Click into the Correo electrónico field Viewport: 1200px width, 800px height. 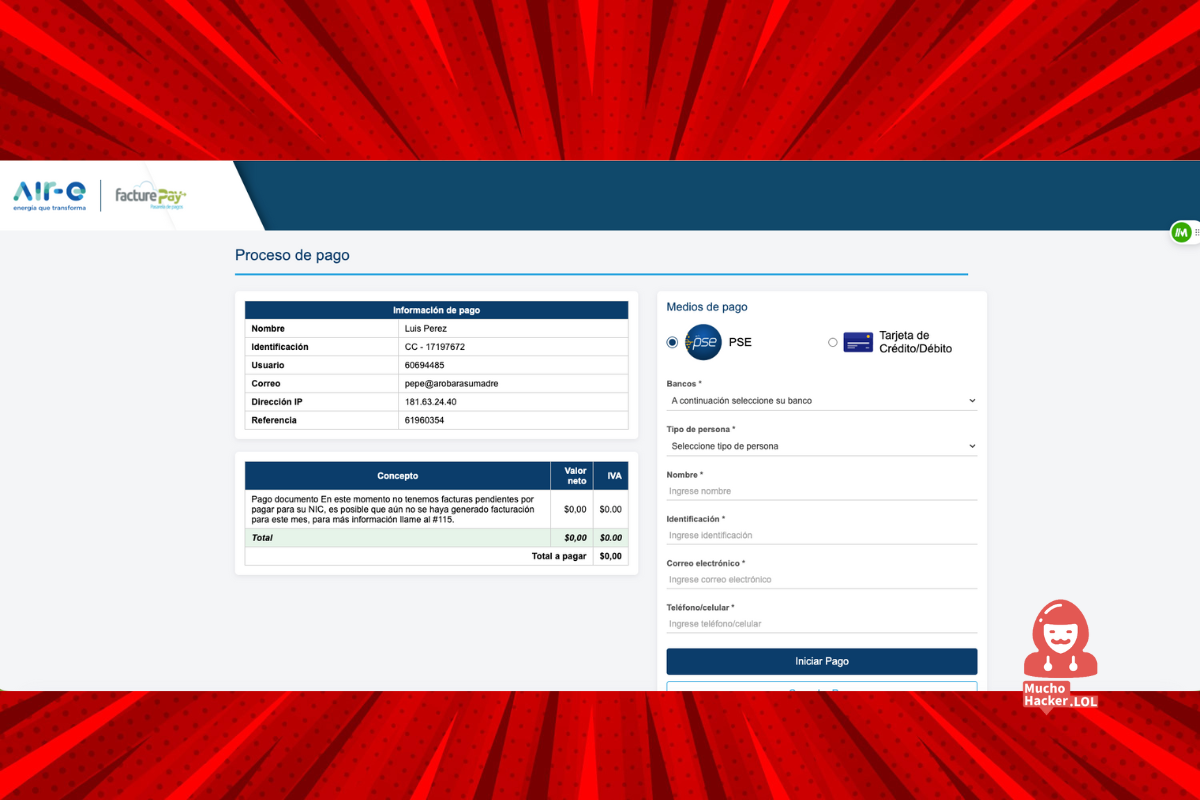(x=822, y=579)
